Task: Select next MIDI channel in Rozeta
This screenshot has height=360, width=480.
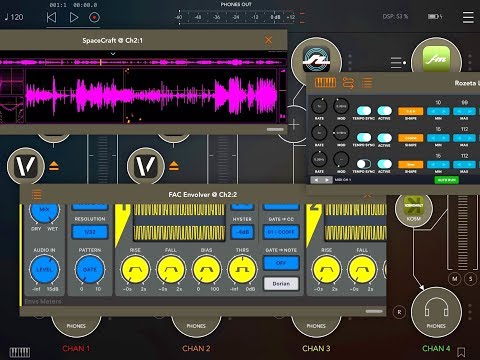Action: (x=327, y=180)
